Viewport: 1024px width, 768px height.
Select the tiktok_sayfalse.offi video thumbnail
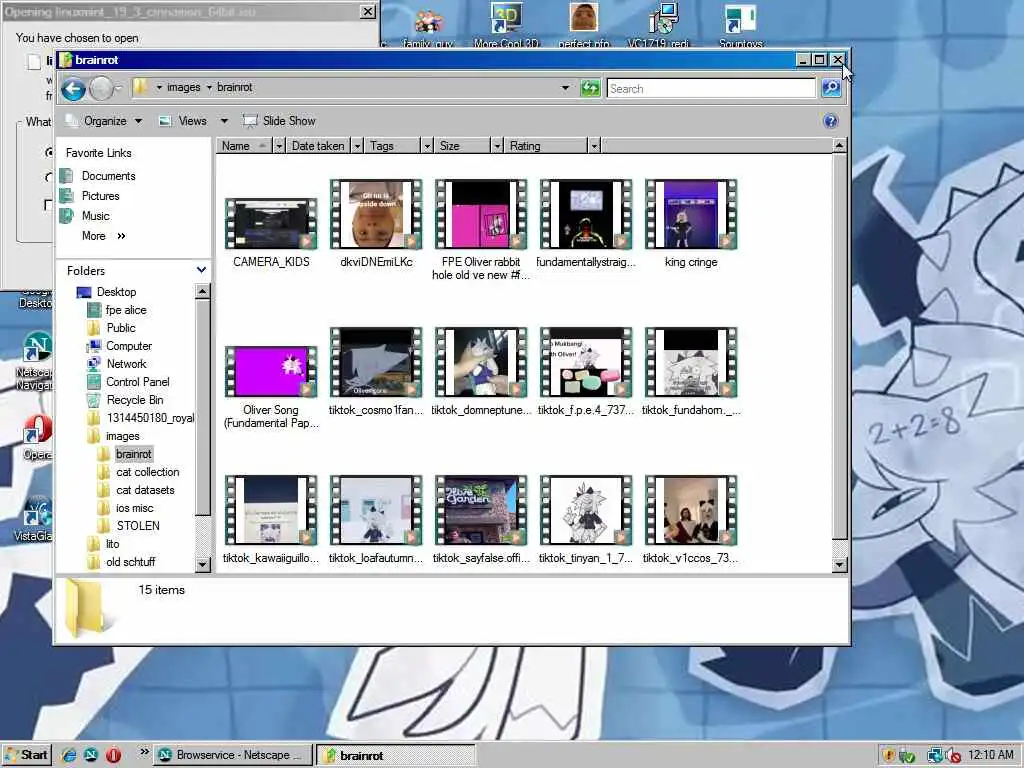pyautogui.click(x=481, y=511)
